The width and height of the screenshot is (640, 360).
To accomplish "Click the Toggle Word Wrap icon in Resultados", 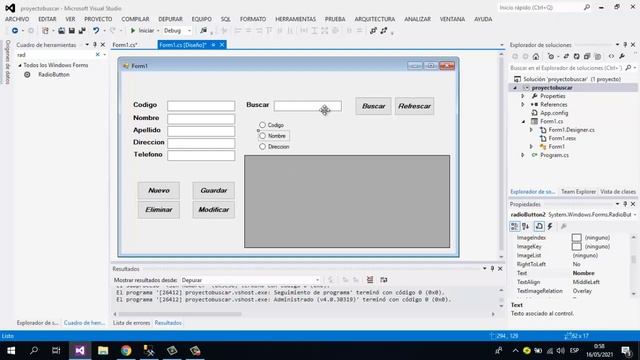I will pos(384,280).
